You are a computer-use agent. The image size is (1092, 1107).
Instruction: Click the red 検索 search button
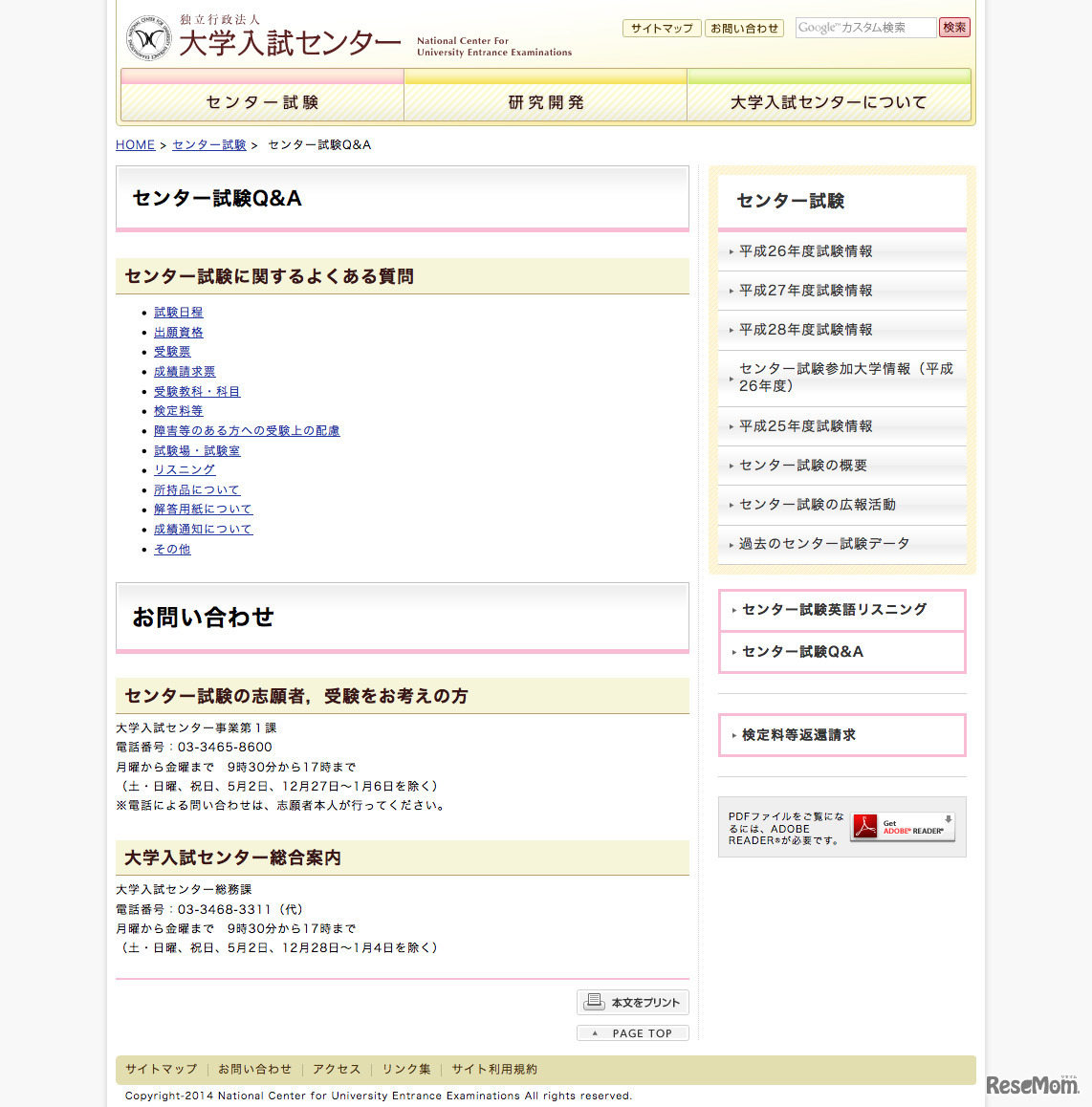953,28
